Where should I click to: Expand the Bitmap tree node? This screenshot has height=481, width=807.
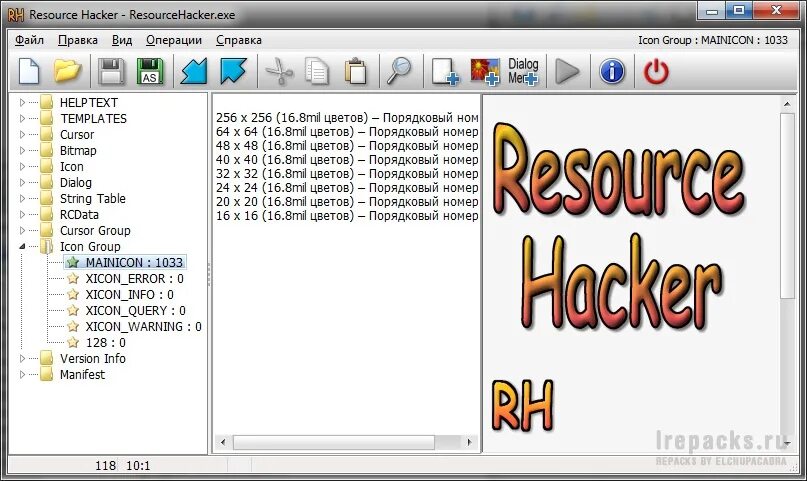[x=22, y=150]
